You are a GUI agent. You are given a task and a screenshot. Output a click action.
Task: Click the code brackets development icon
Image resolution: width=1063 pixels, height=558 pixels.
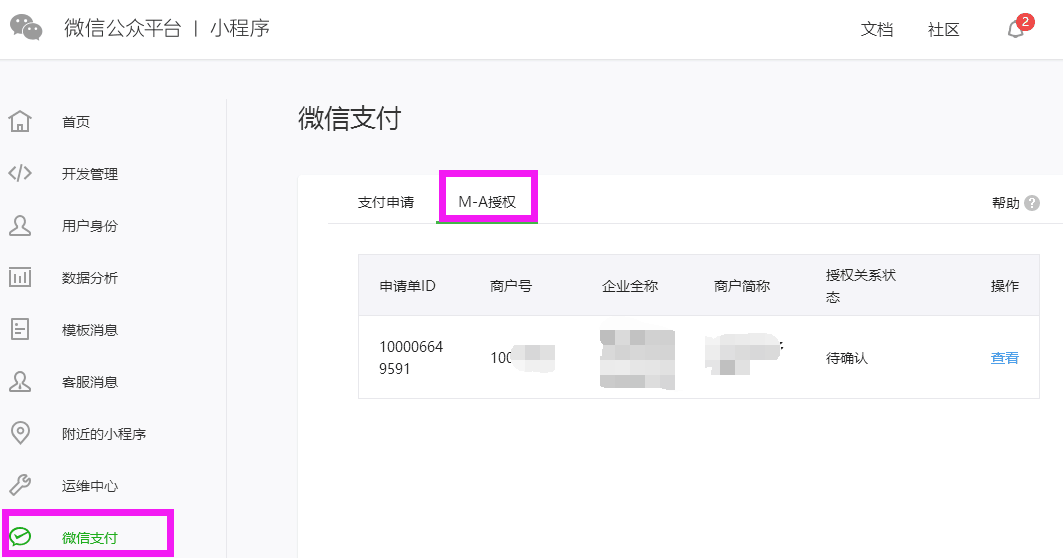click(19, 174)
